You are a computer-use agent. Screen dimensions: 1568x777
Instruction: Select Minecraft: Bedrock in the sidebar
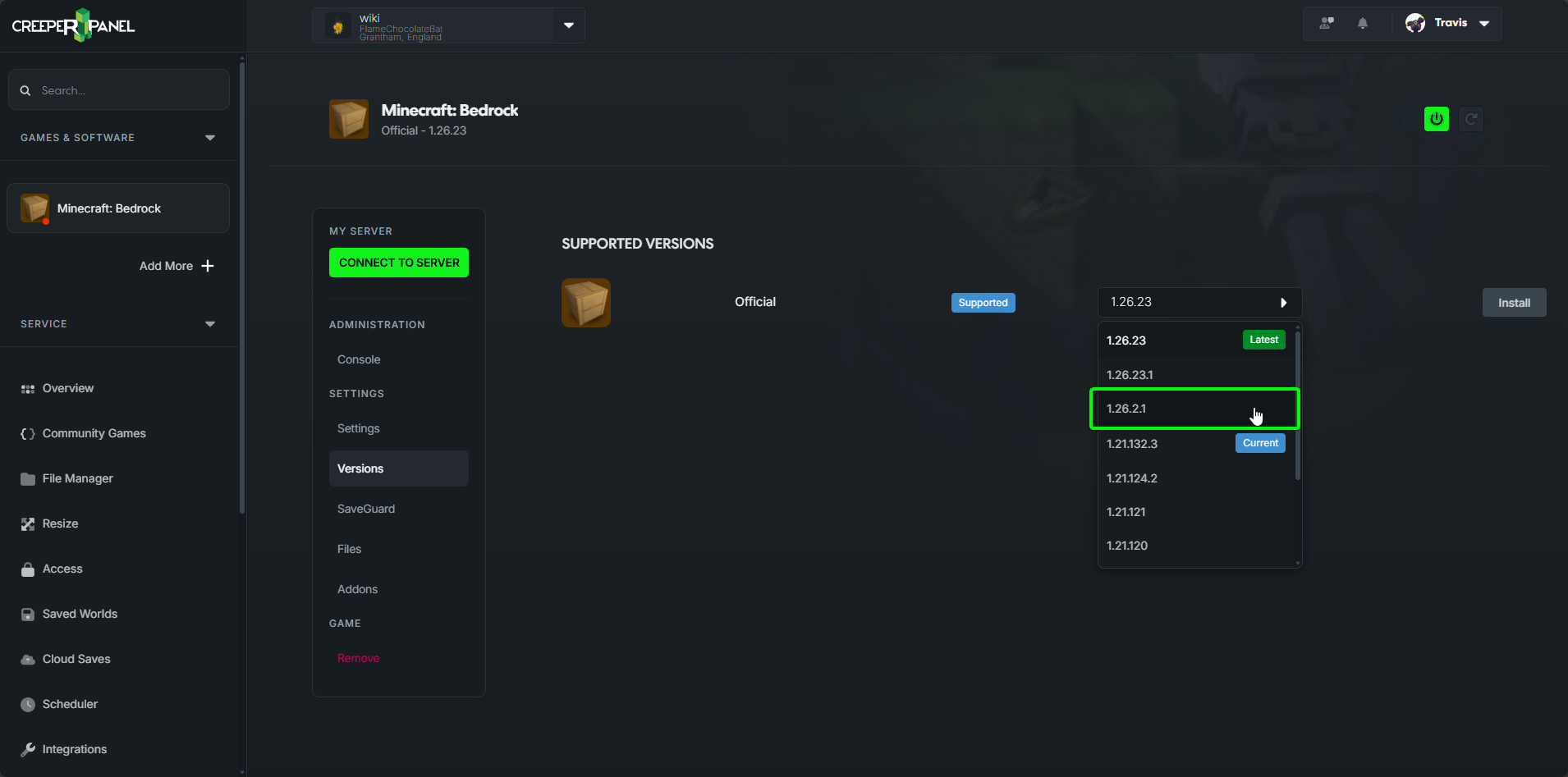pyautogui.click(x=118, y=208)
